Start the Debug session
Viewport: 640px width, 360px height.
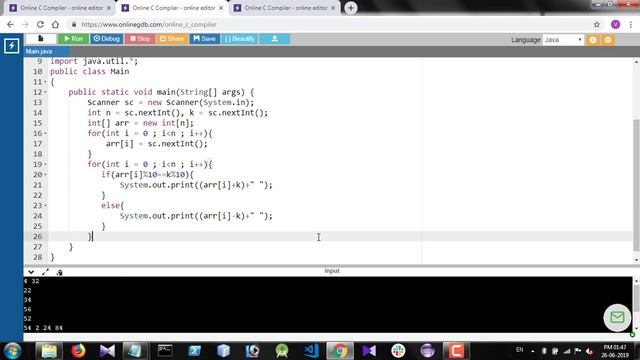107,39
